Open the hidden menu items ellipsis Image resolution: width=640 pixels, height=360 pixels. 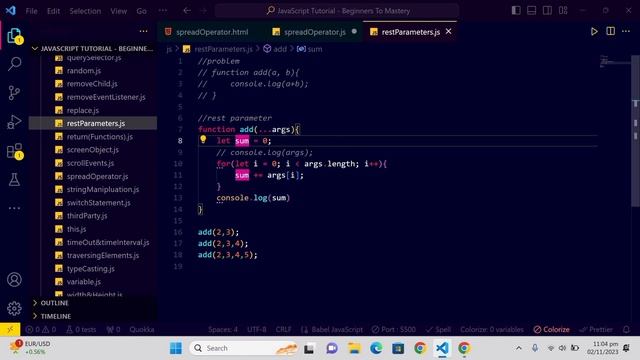click(163, 11)
